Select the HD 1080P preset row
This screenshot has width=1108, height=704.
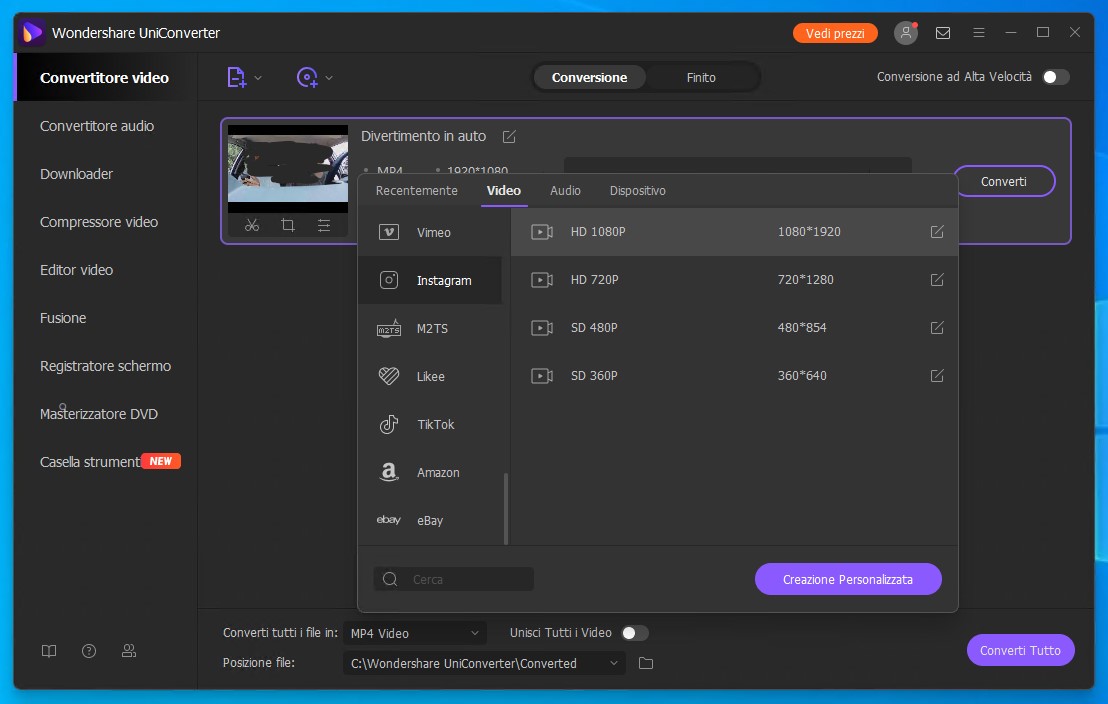[x=734, y=232]
